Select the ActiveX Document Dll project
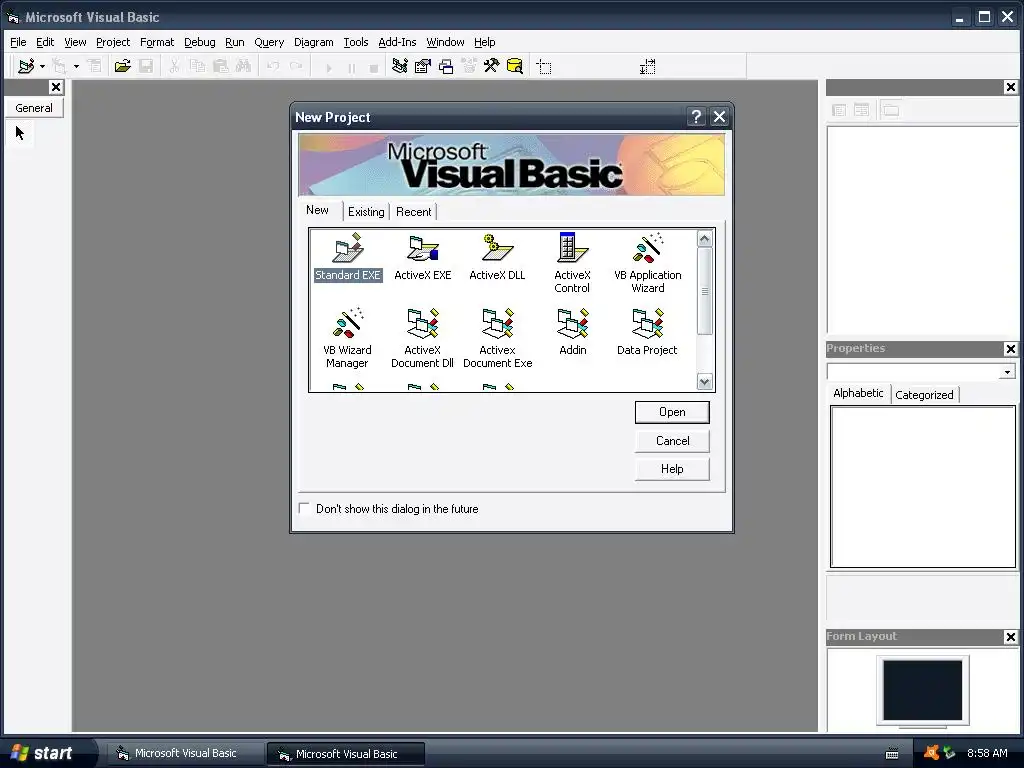Screen dimensions: 1024x768 pos(423,338)
